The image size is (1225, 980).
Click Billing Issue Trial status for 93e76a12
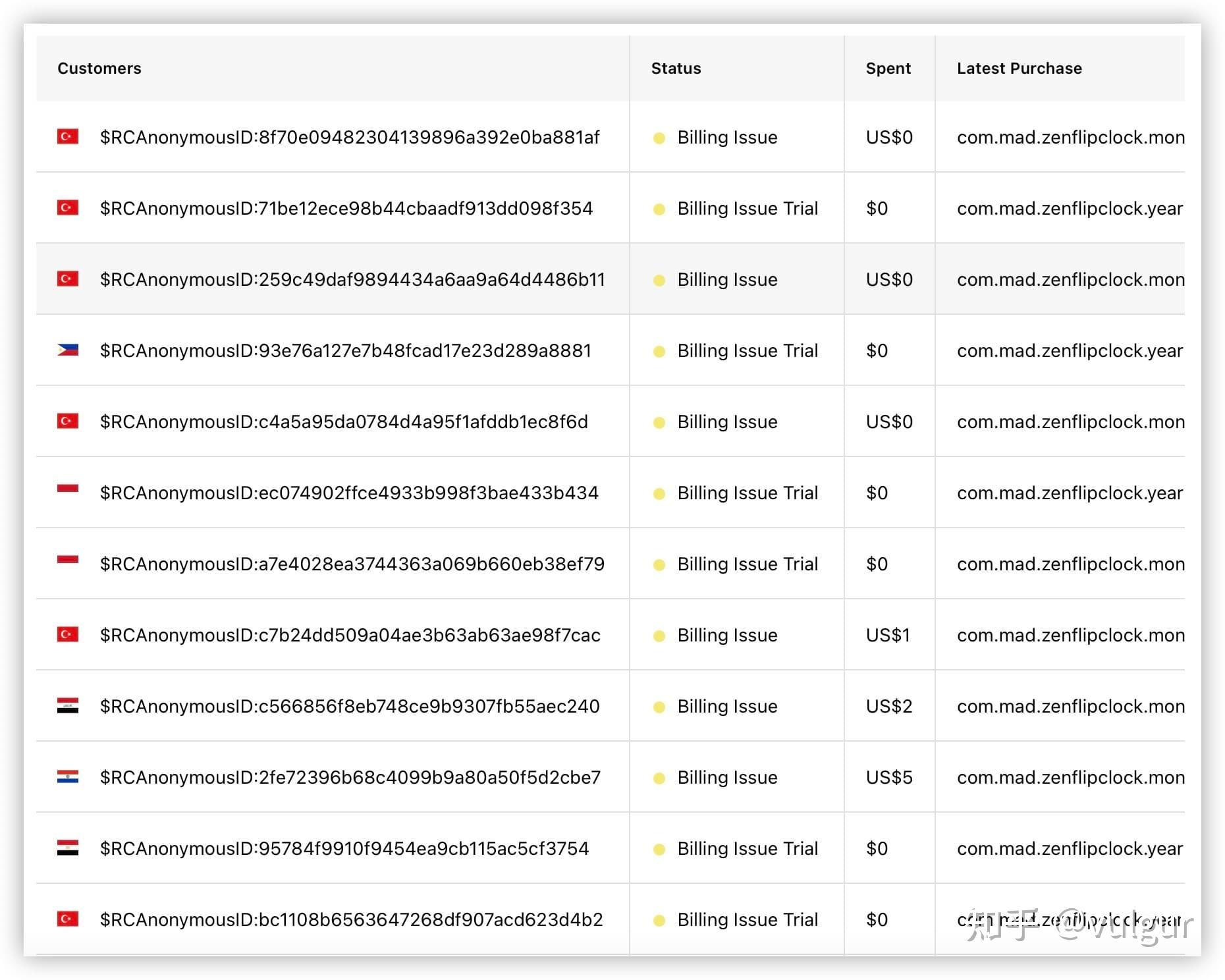[x=748, y=350]
